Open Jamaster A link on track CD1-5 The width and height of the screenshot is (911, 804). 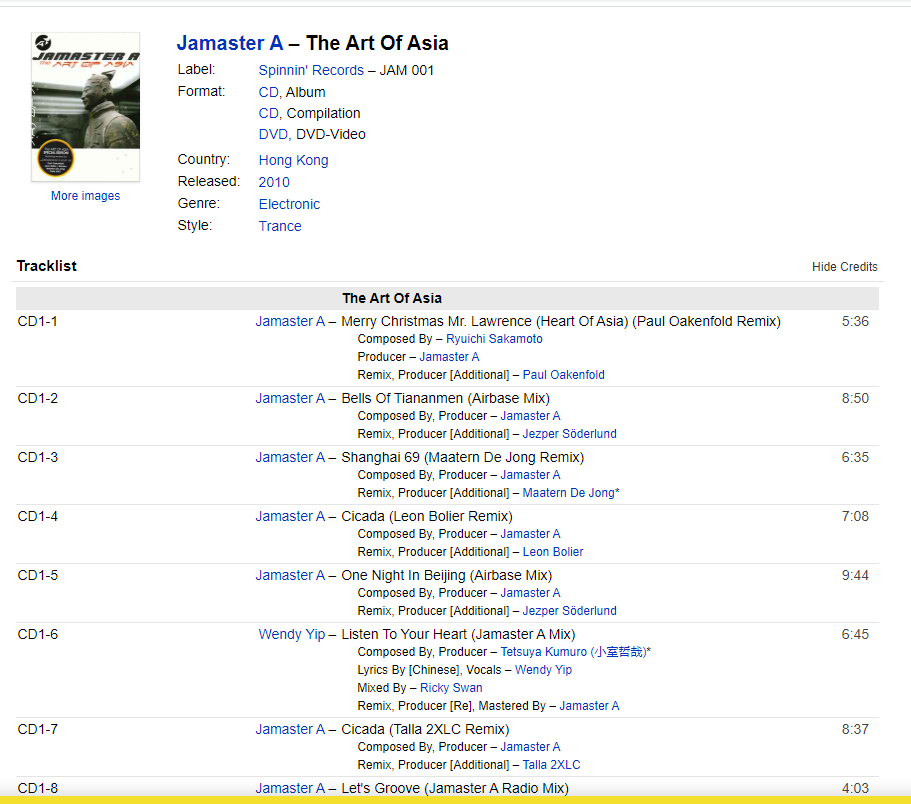tap(290, 576)
